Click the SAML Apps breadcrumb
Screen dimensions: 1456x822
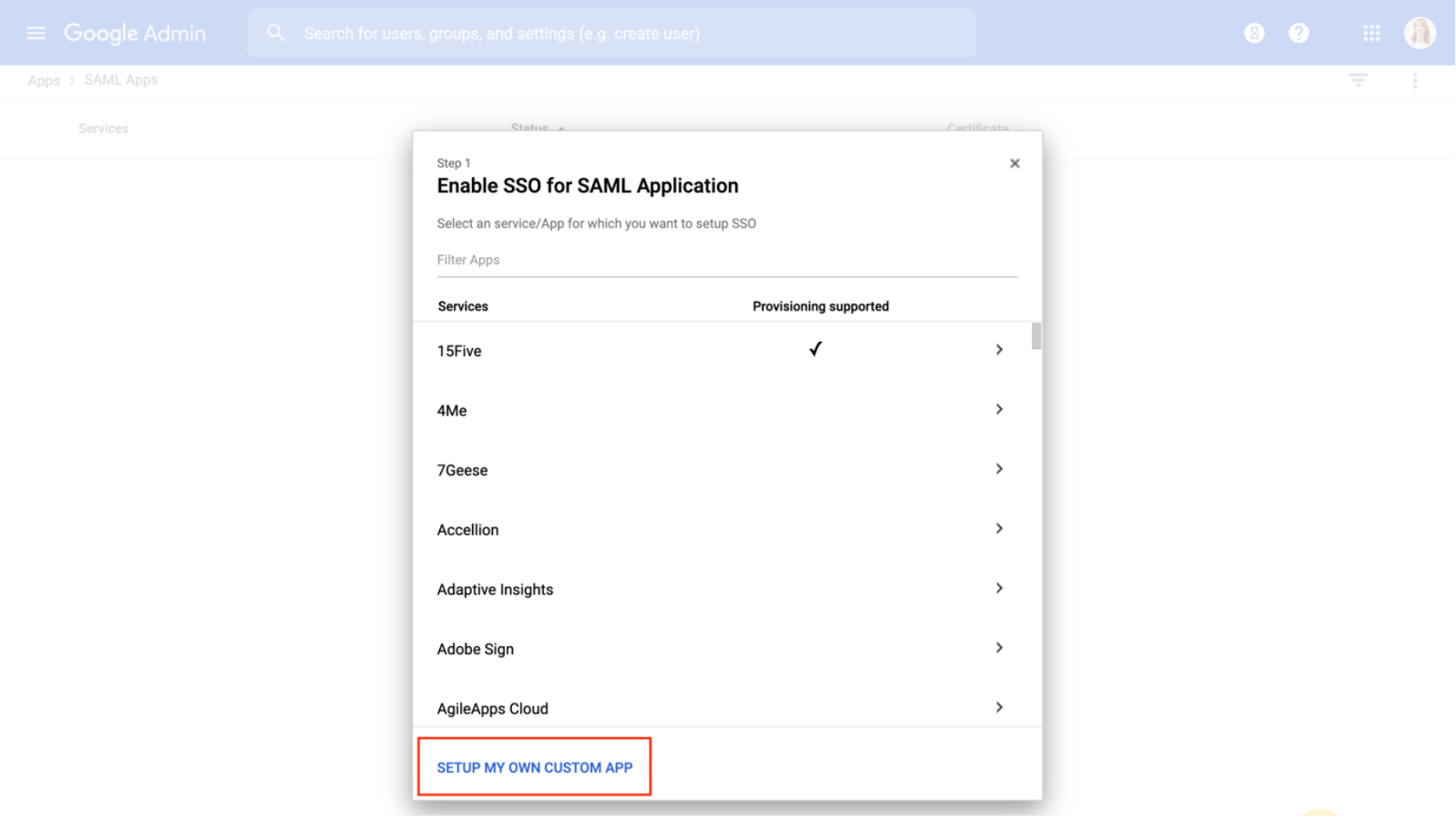(x=121, y=80)
